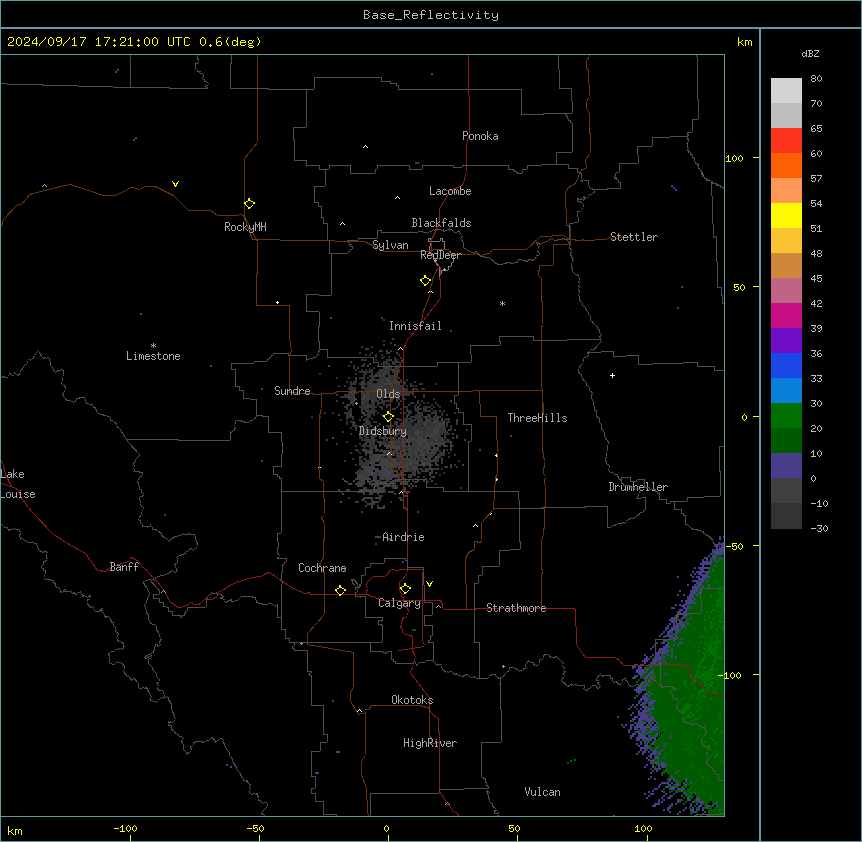Click the Olds town label
This screenshot has height=842, width=862.
tap(388, 394)
